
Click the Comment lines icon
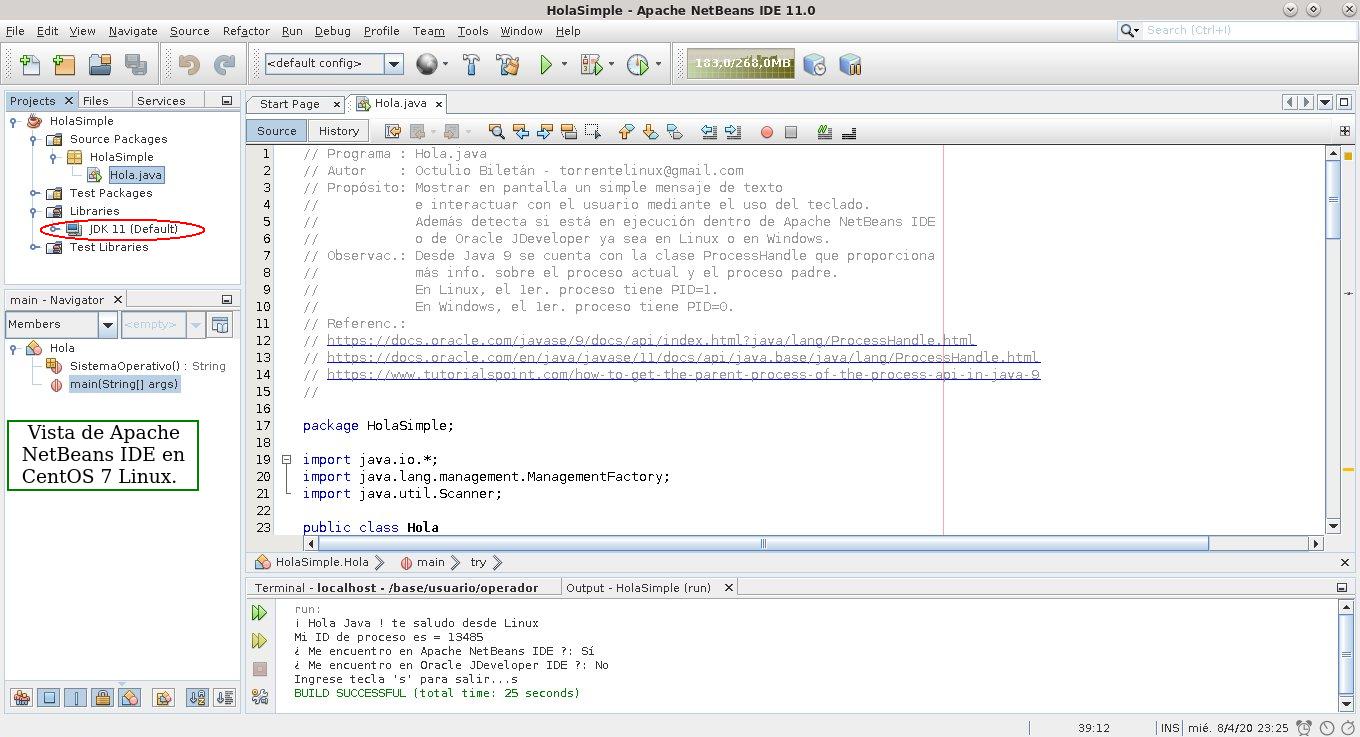[825, 131]
